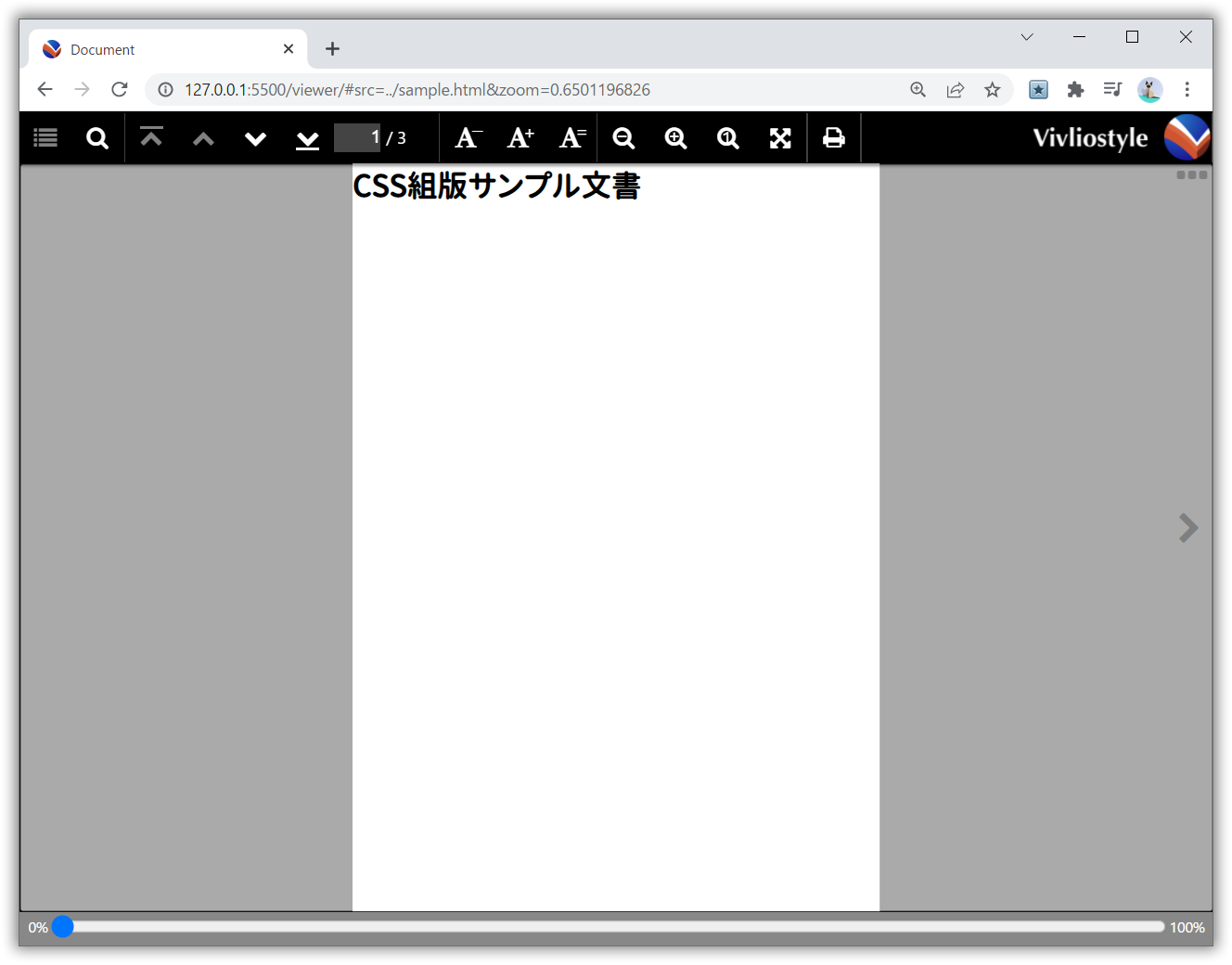Viewport: 1232px width, 965px height.
Task: Open the browser tab search dropdown
Action: pyautogui.click(x=1026, y=37)
